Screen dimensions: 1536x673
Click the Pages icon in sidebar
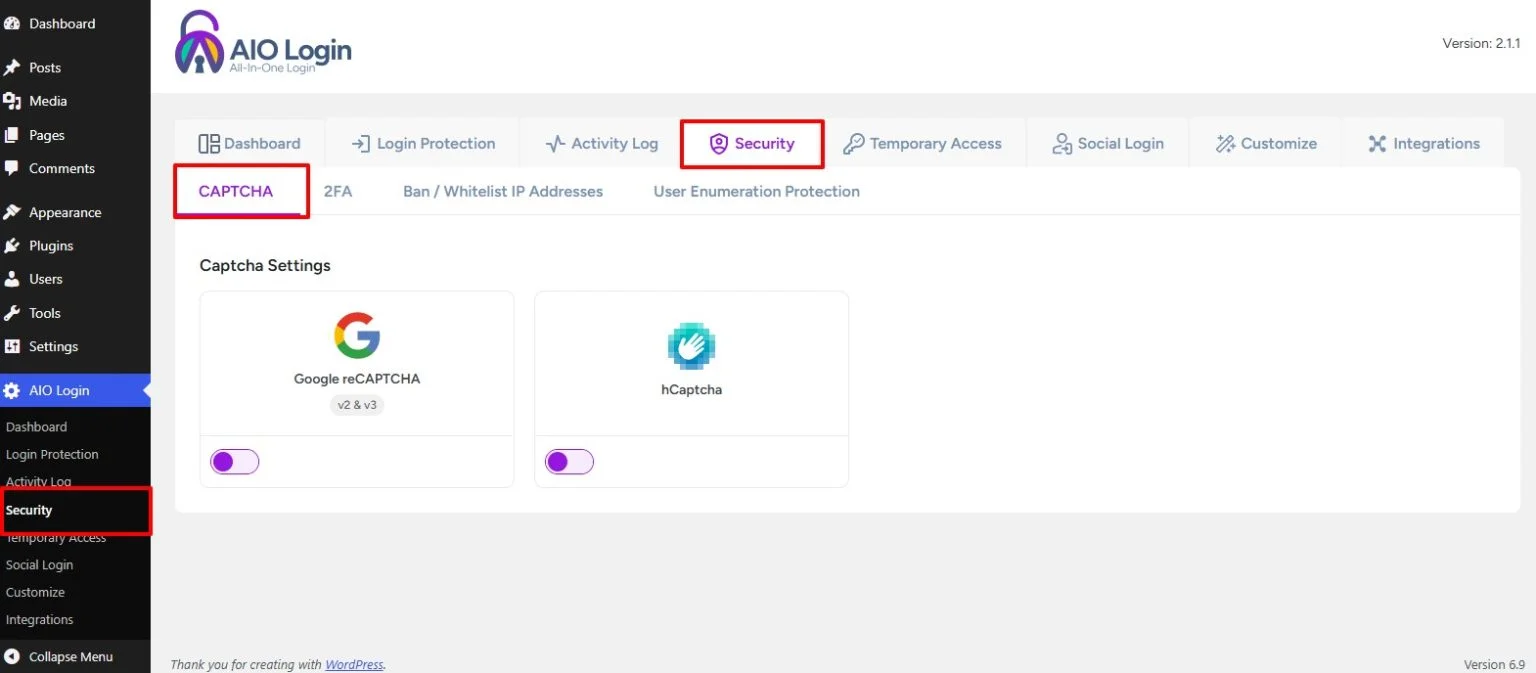tap(12, 135)
